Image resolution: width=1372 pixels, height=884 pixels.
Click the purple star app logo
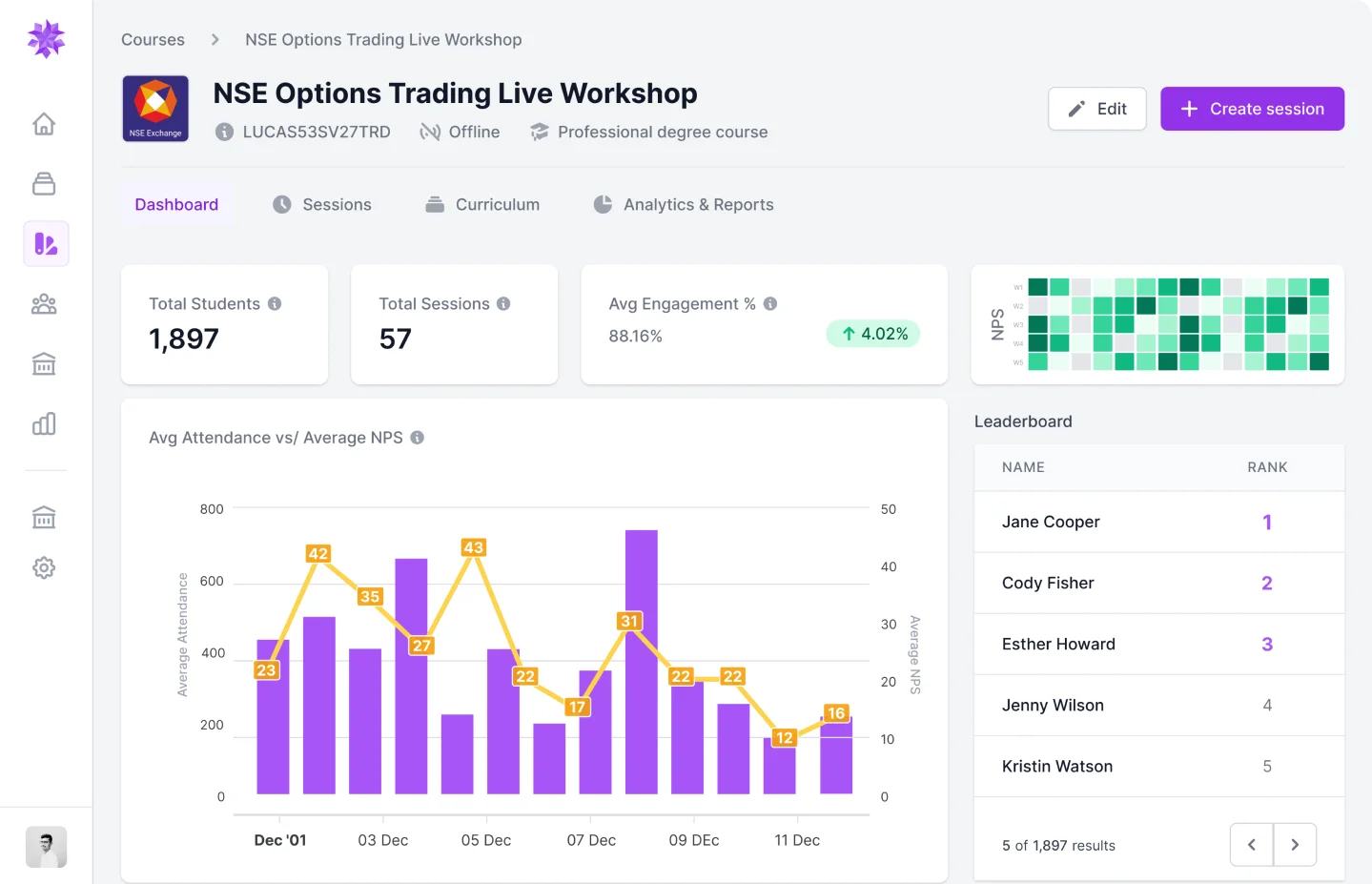[x=46, y=39]
